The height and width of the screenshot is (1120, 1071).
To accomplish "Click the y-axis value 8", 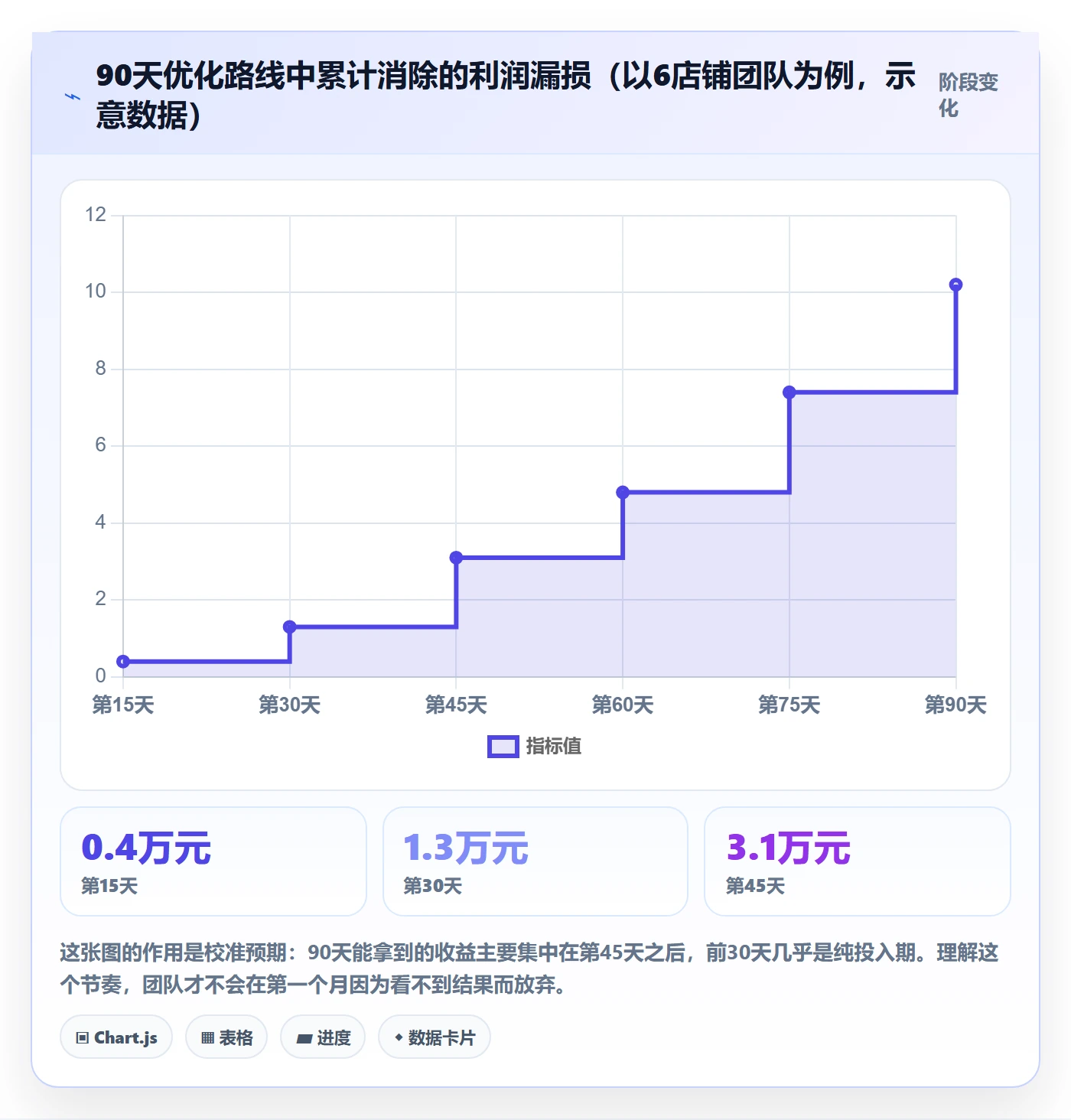I will pyautogui.click(x=100, y=369).
